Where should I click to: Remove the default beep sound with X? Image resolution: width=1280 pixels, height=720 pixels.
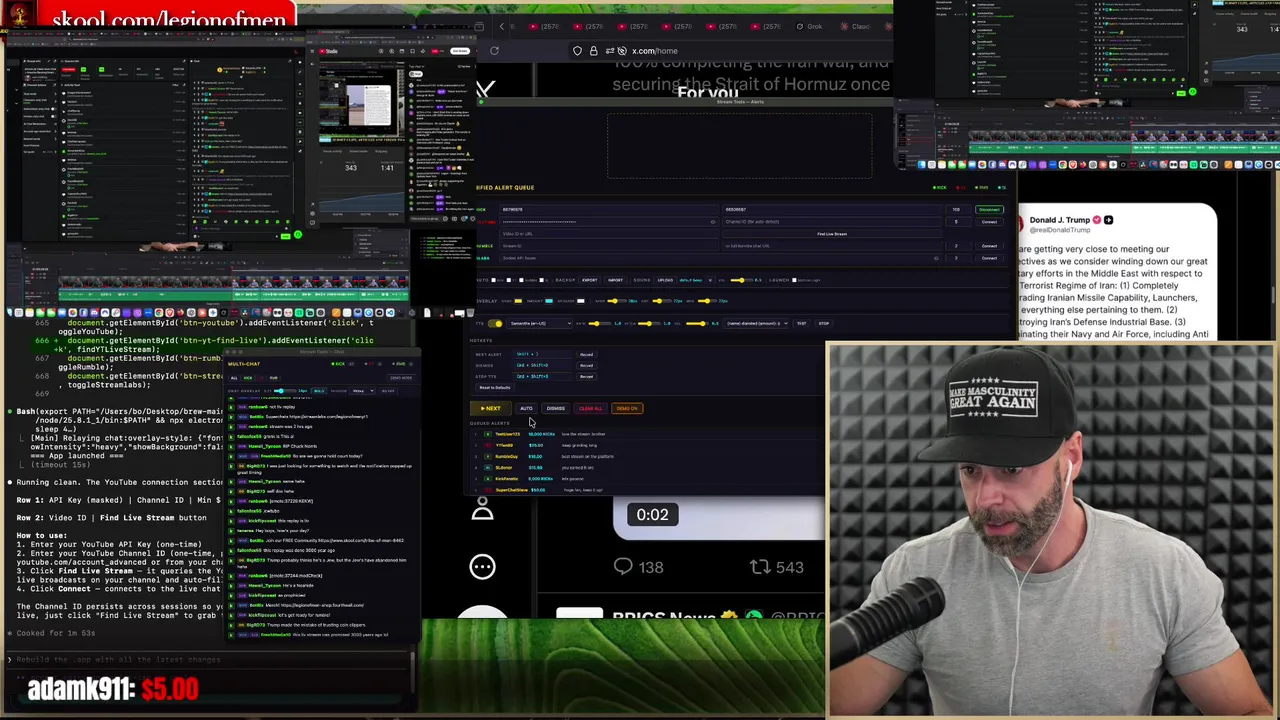coord(710,280)
